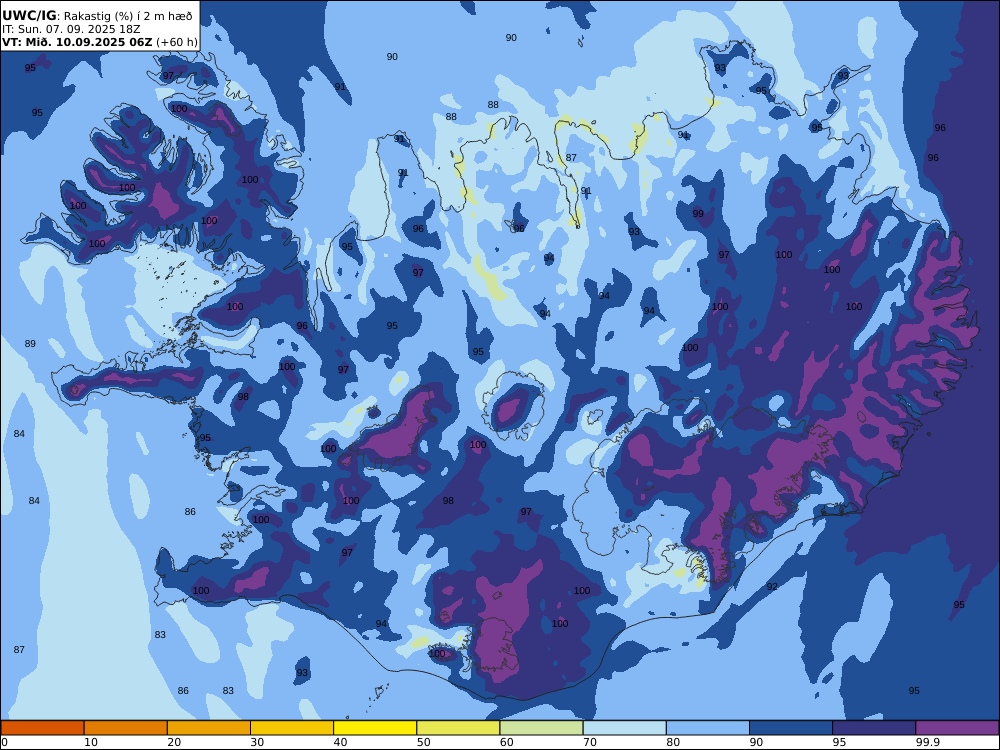The width and height of the screenshot is (1000, 750).
Task: Pick the 80–90 medium blue legend swatch
Action: [708, 728]
